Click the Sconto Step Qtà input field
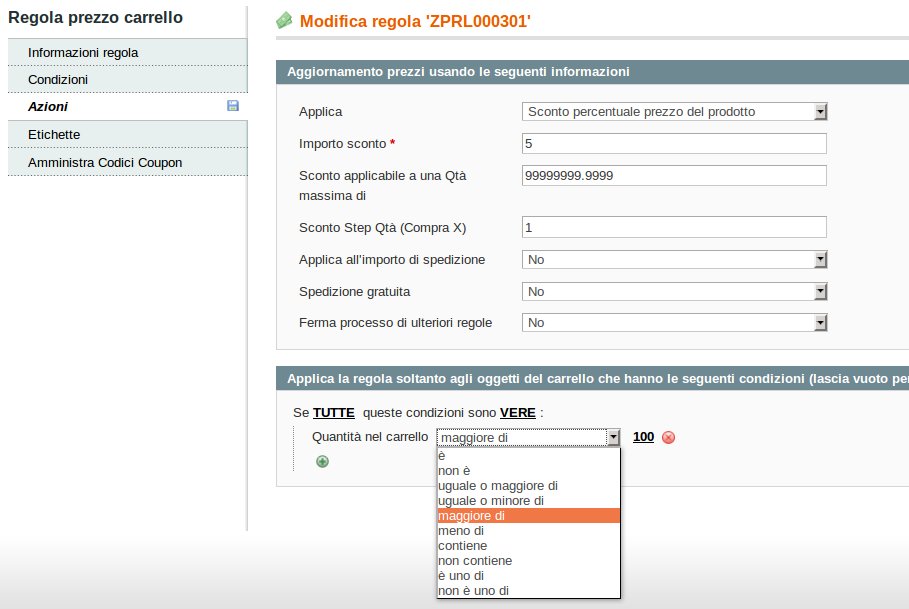The height and width of the screenshot is (609, 909). (674, 227)
